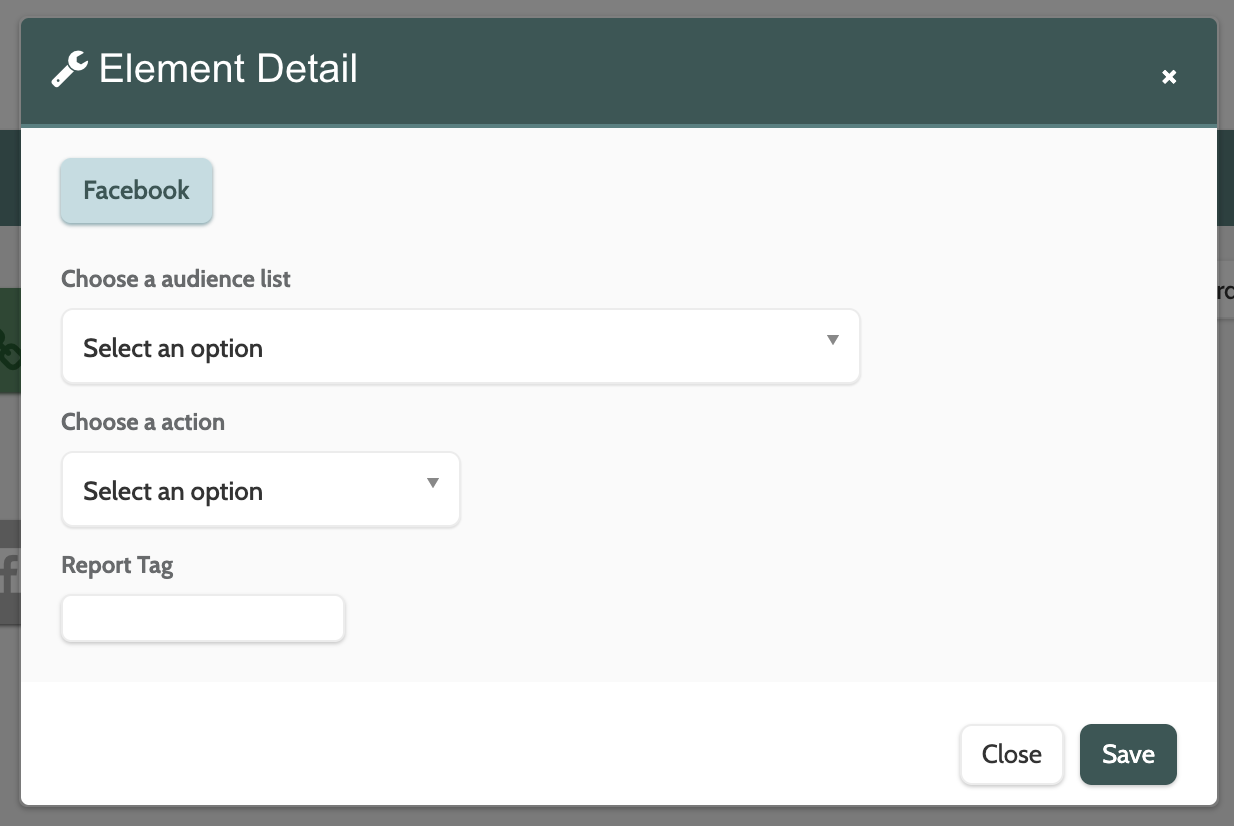This screenshot has width=1234, height=826.
Task: Click the 'Report Tag' label
Action: coord(117,565)
